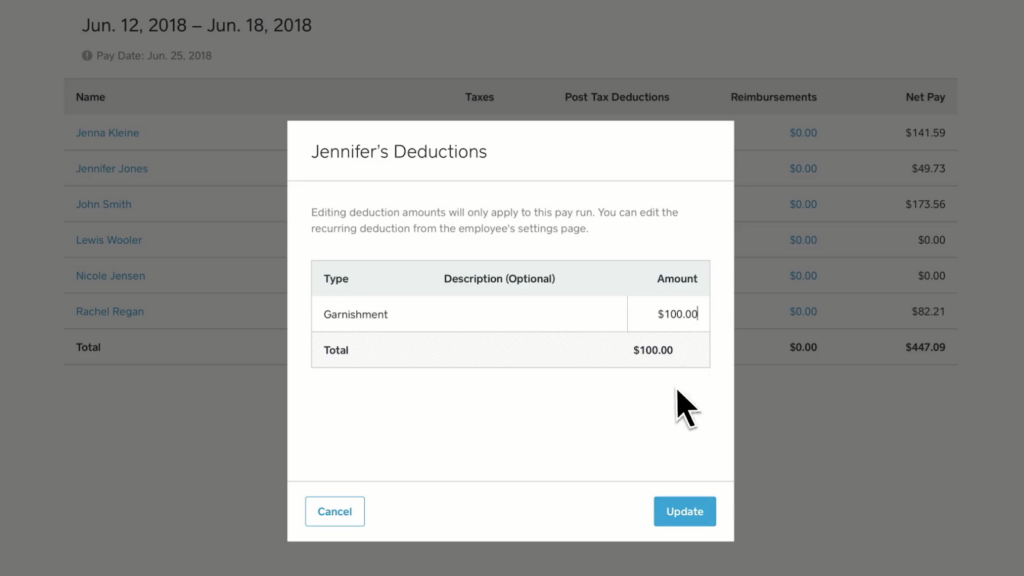Click the Garnishment amount input field

point(668,314)
